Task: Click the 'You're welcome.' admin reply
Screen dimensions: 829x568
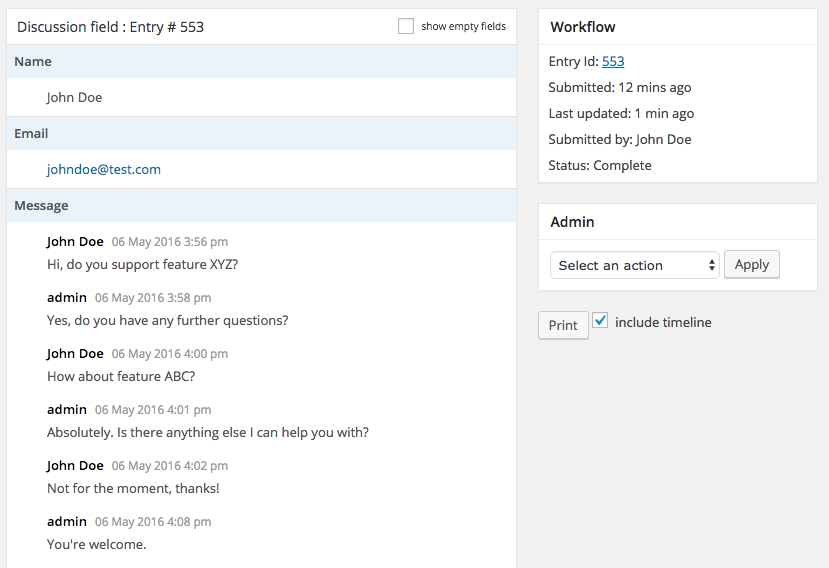Action: tap(97, 545)
